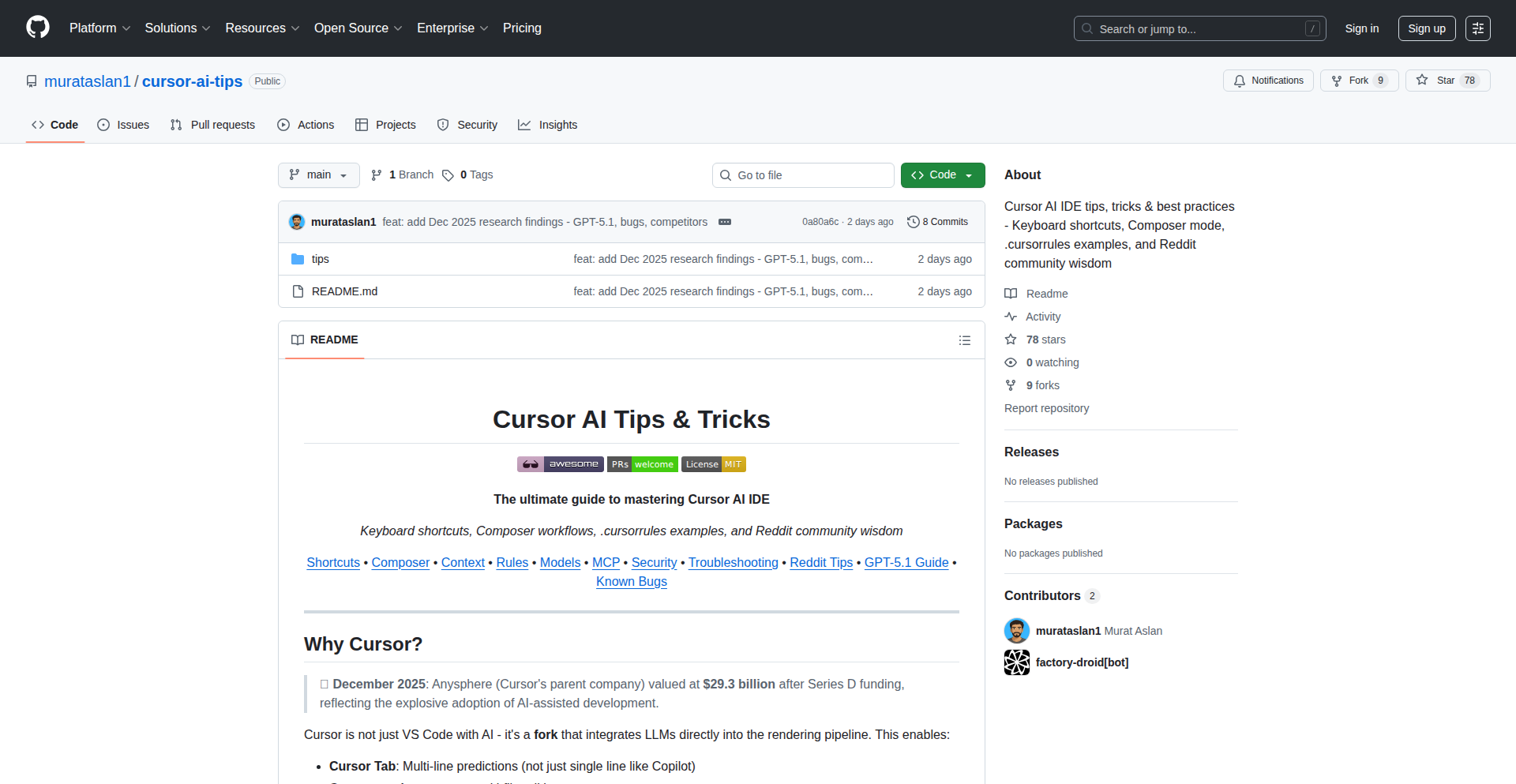The width and height of the screenshot is (1516, 784).
Task: Click the watching eye icon
Action: [1011, 362]
